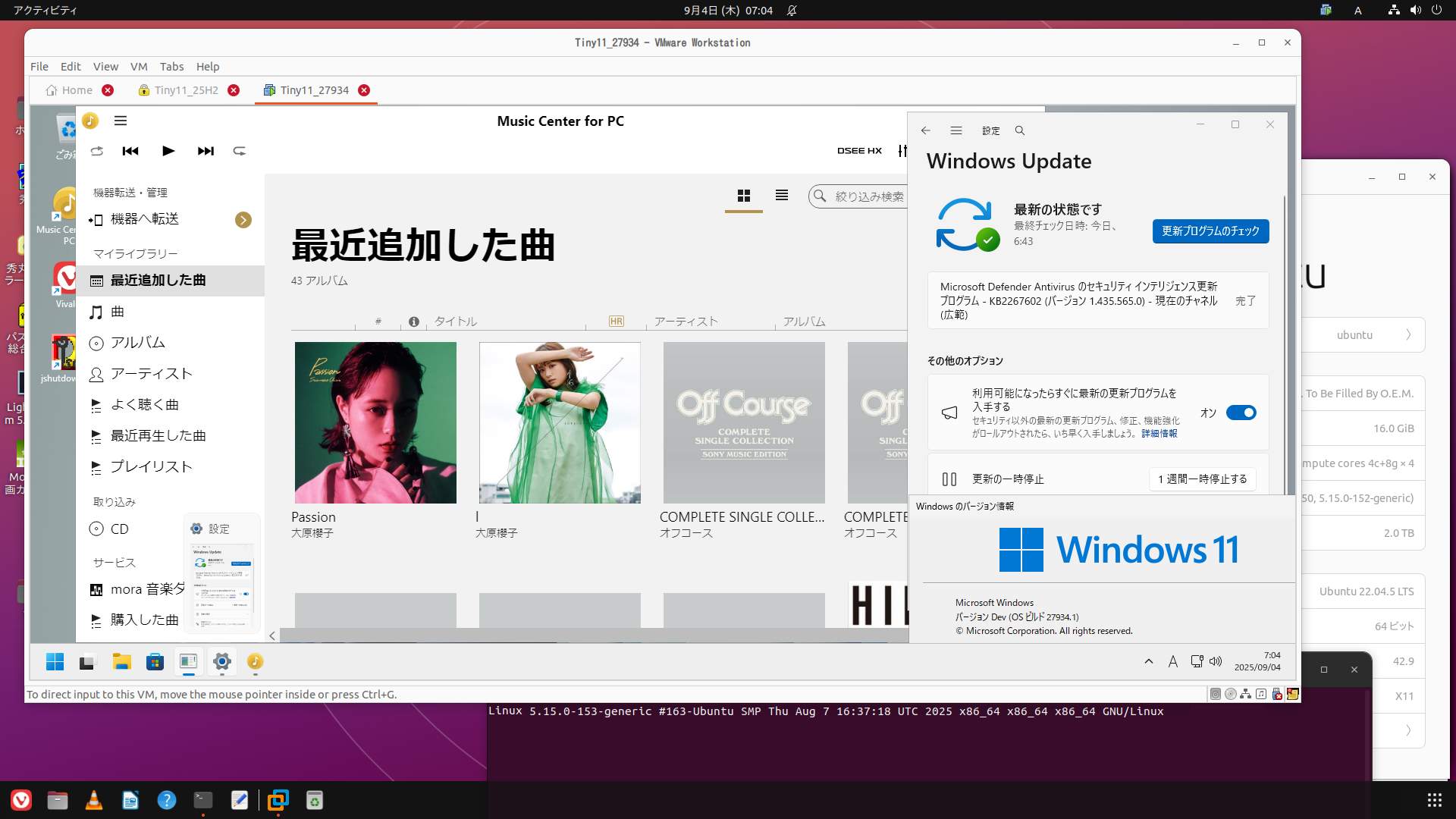Open the Settings navigation menu icon
The width and height of the screenshot is (1456, 819).
click(x=956, y=130)
